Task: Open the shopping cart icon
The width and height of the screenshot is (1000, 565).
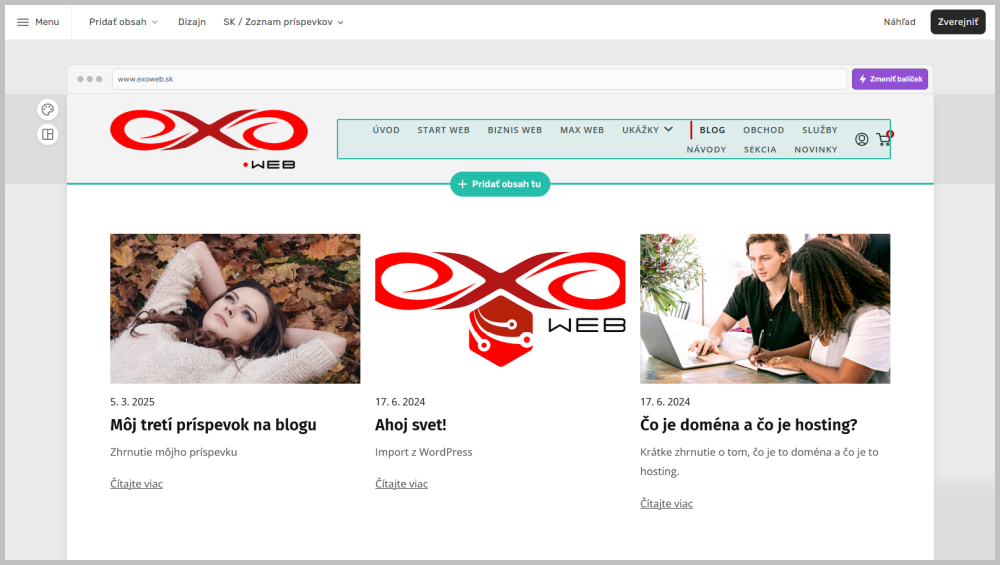Action: click(x=884, y=139)
